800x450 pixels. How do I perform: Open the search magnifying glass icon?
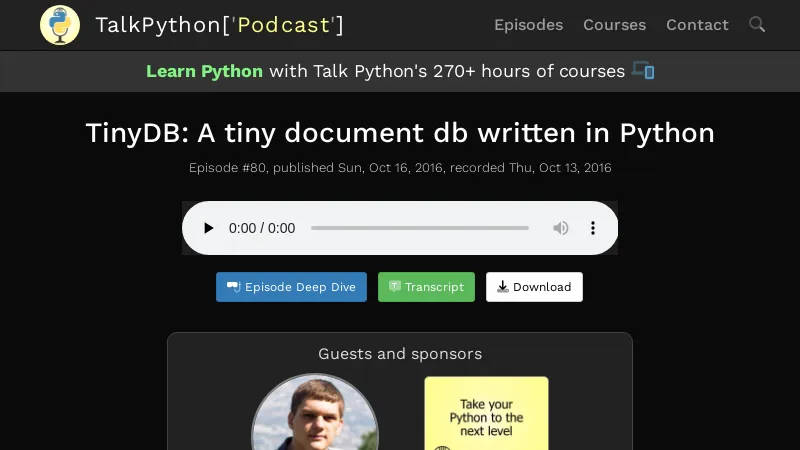coord(757,25)
